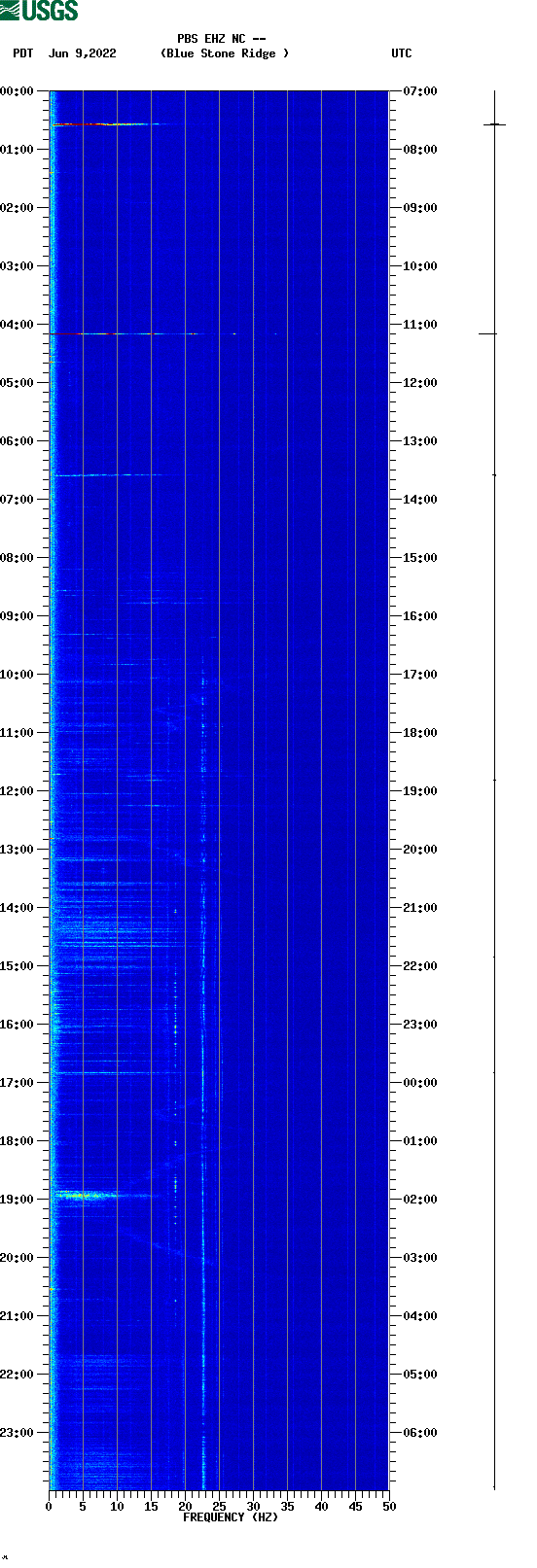Click the 10:00 PDT time label on left axis
The image size is (537, 1568).
(x=18, y=674)
